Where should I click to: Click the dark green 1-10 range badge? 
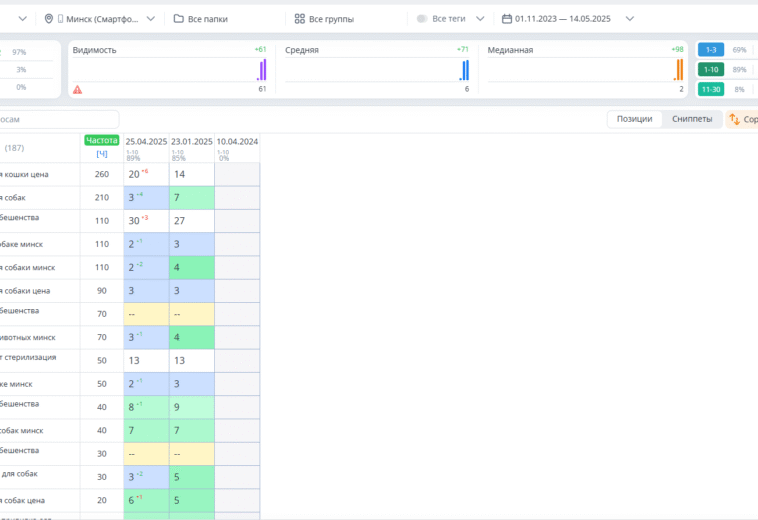[x=711, y=70]
